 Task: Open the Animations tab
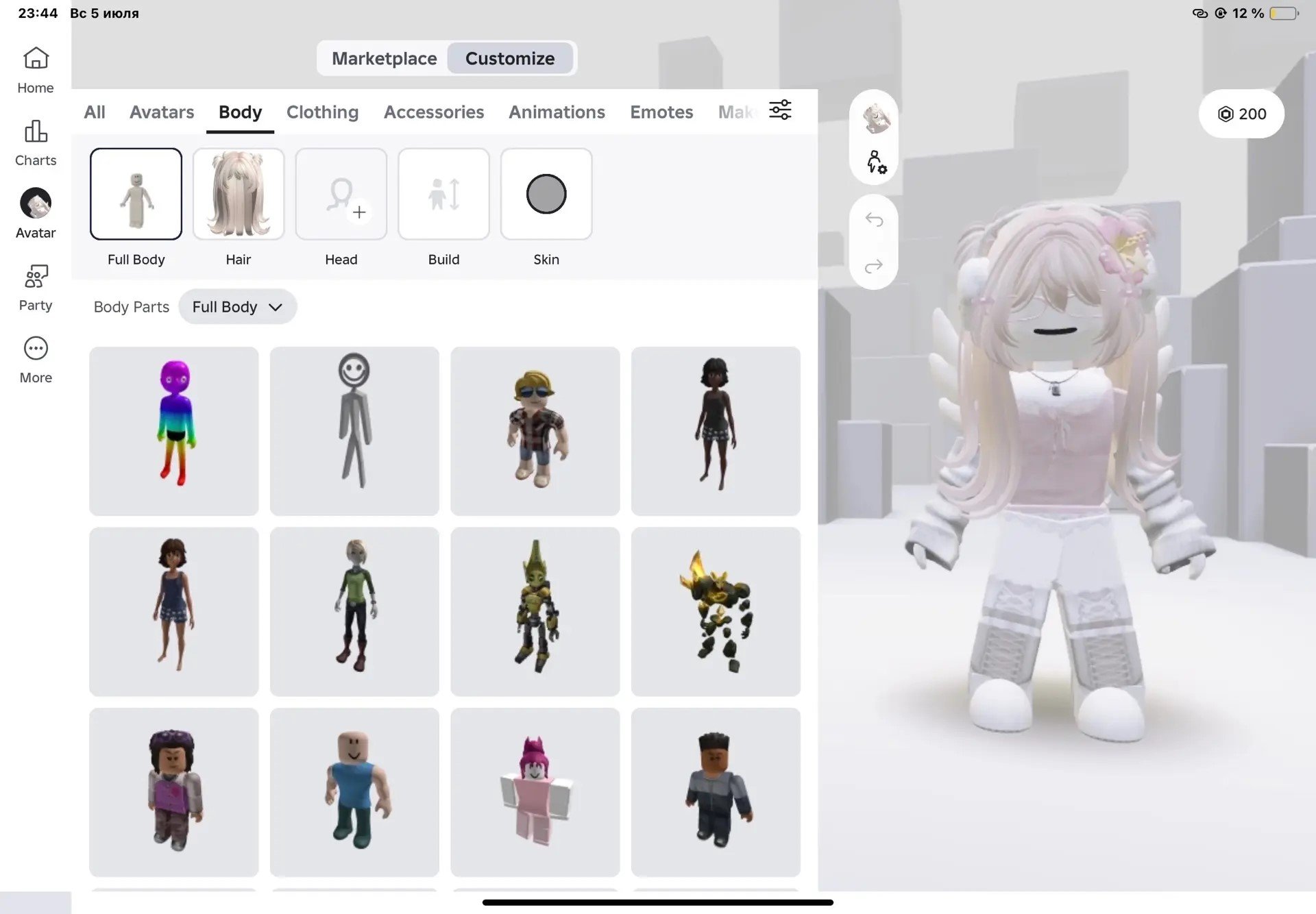pyautogui.click(x=557, y=112)
